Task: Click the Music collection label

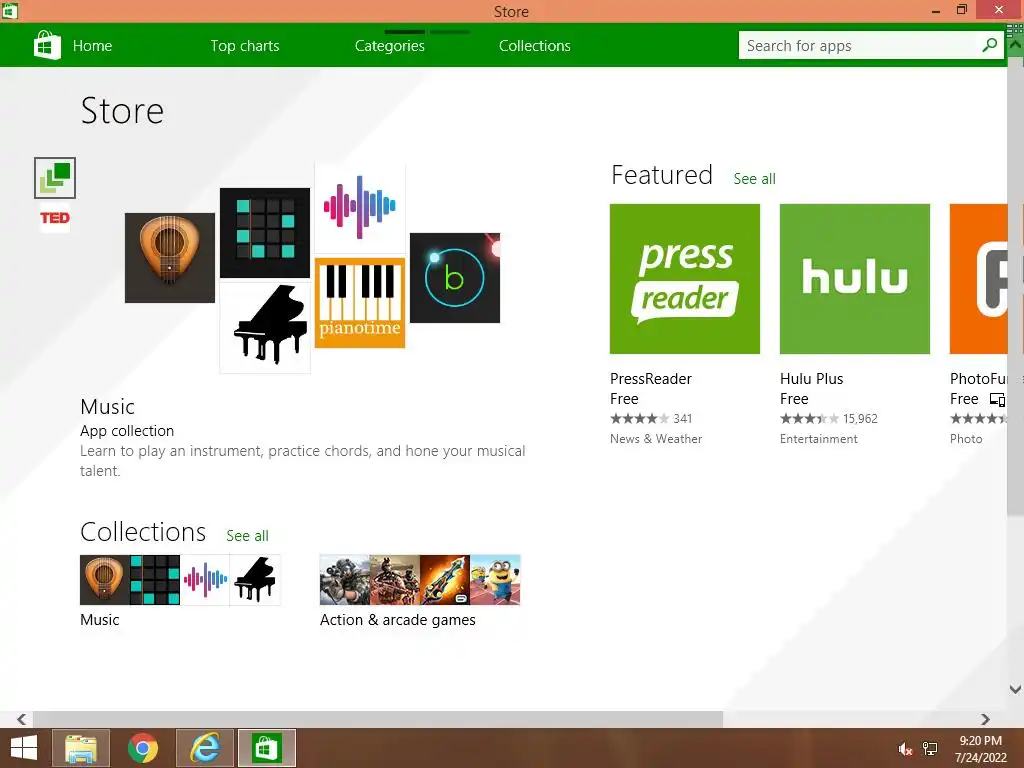Action: 100,620
